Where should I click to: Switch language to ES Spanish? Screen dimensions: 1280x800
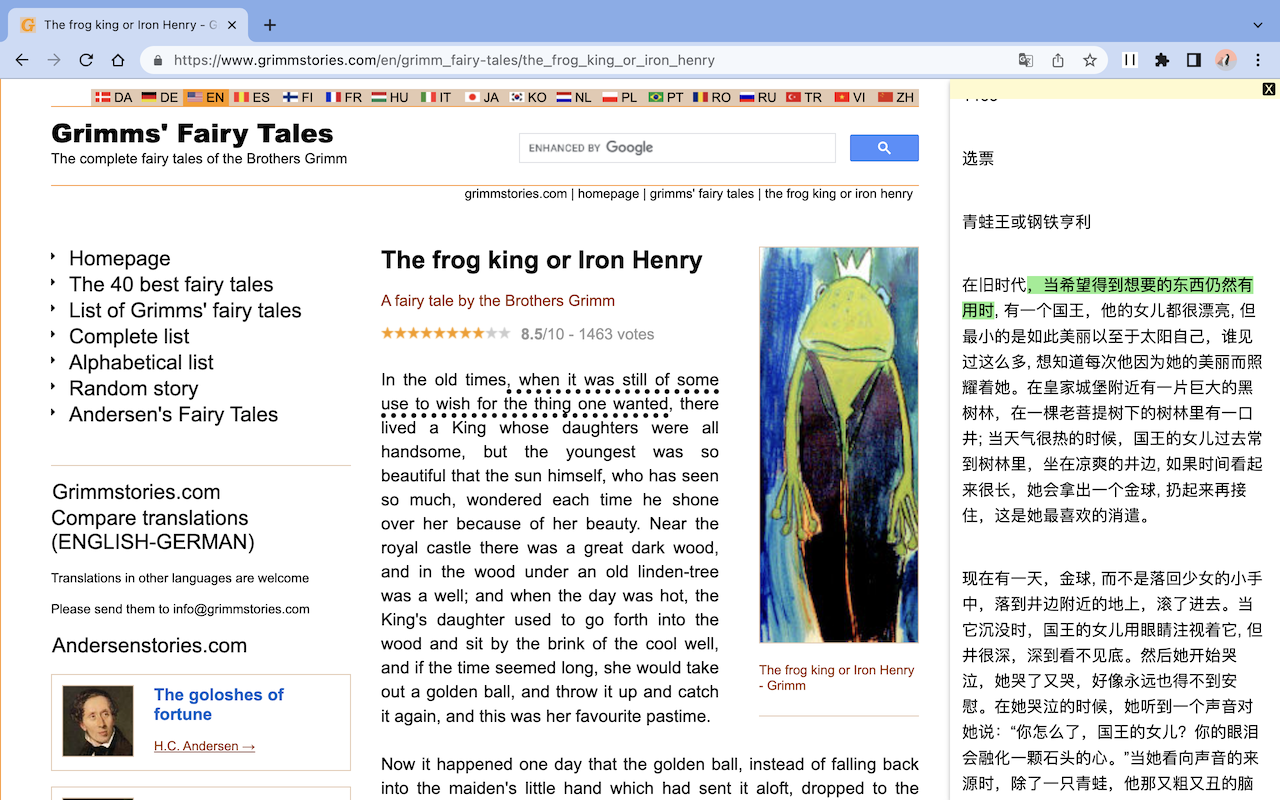point(252,97)
